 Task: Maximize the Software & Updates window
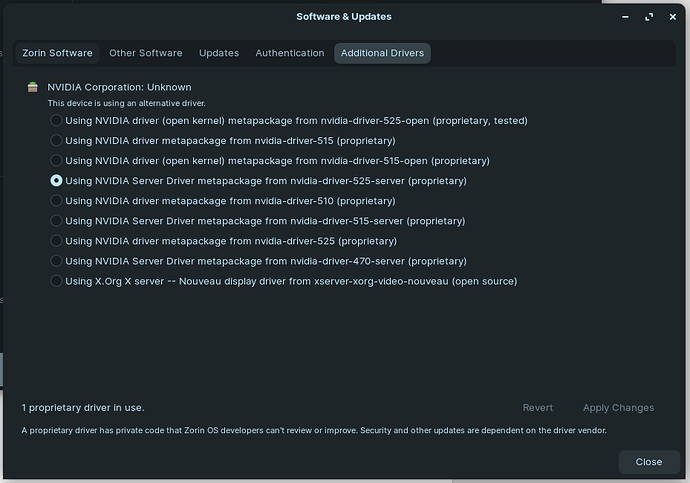[649, 17]
